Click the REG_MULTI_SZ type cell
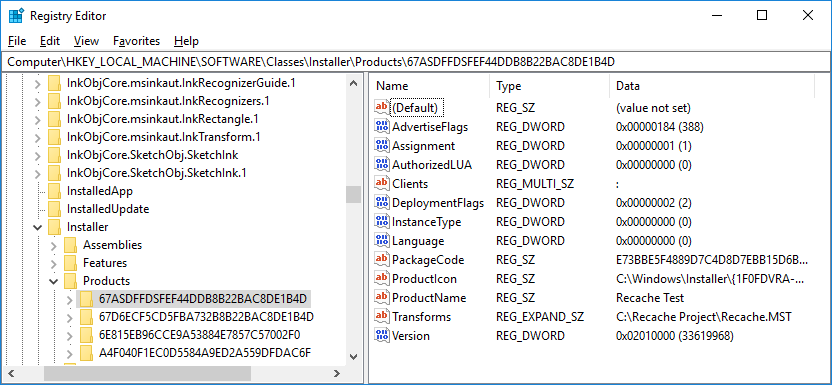The height and width of the screenshot is (385, 832). pos(535,183)
